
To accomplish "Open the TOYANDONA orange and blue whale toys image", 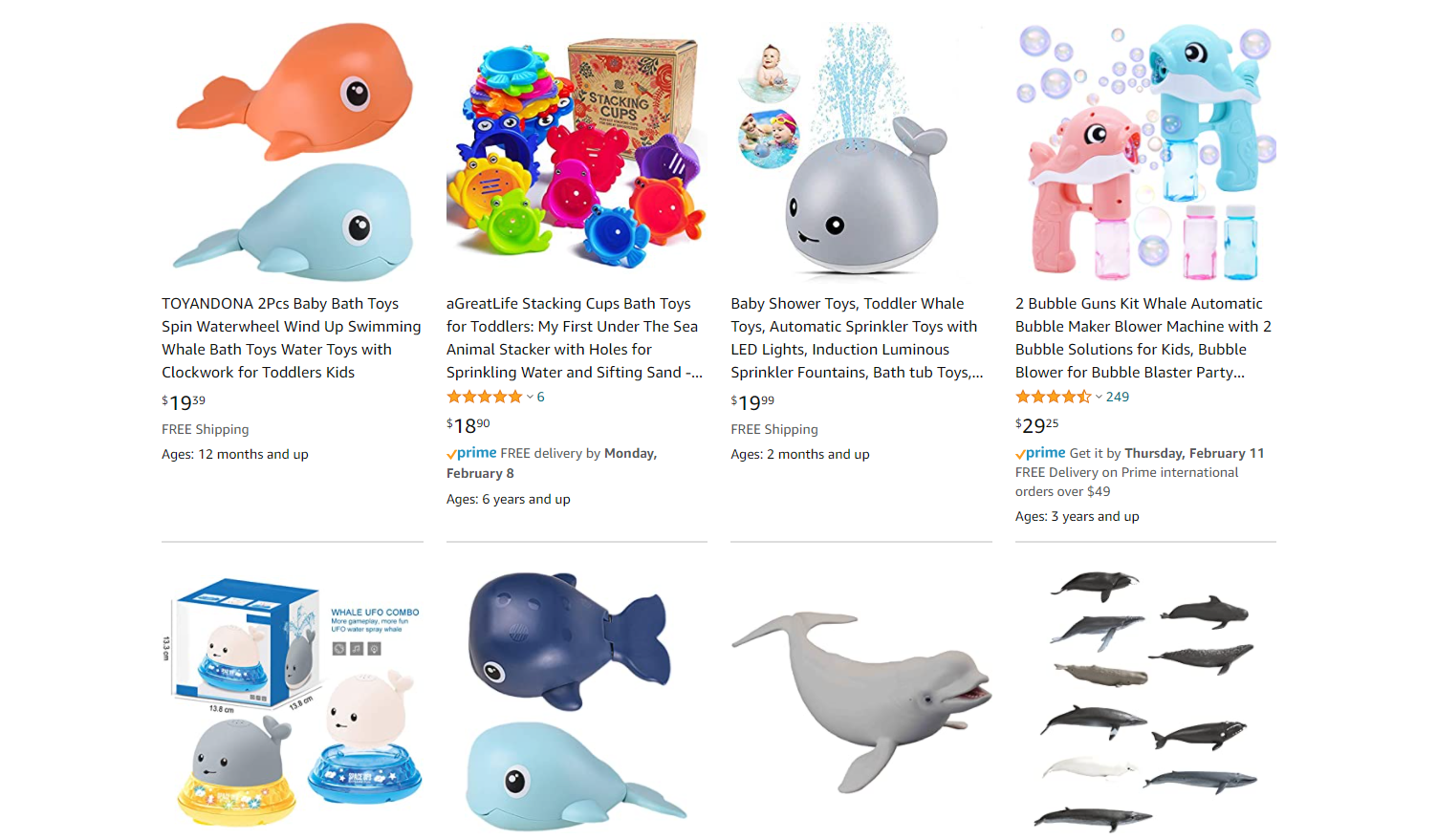I will pyautogui.click(x=293, y=151).
